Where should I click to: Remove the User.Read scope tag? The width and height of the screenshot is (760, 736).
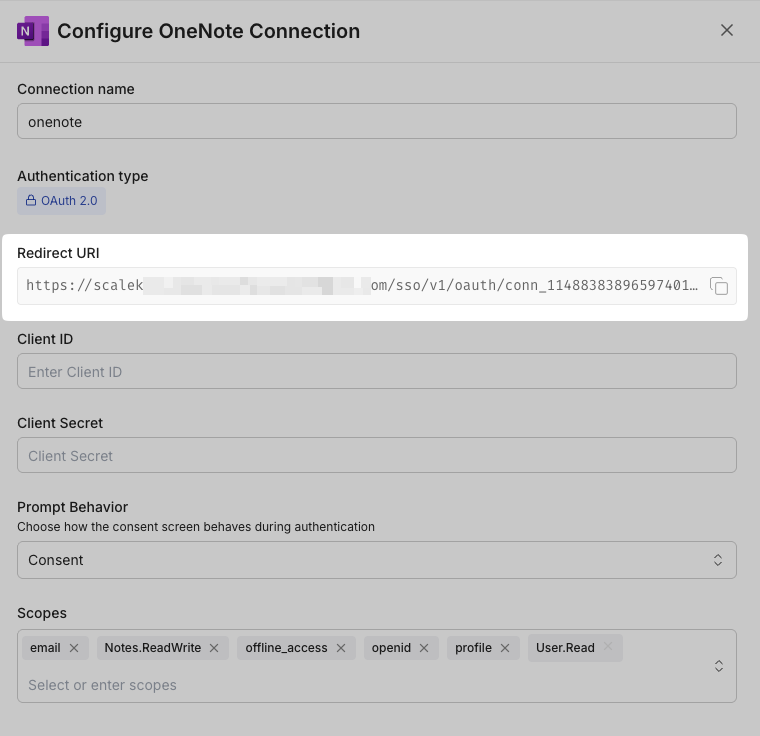pyautogui.click(x=608, y=647)
